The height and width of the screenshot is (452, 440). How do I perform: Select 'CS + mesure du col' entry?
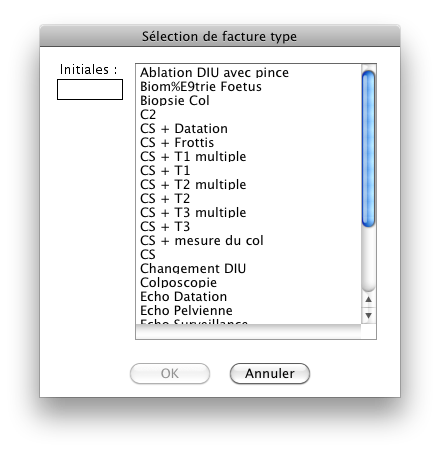pos(248,240)
